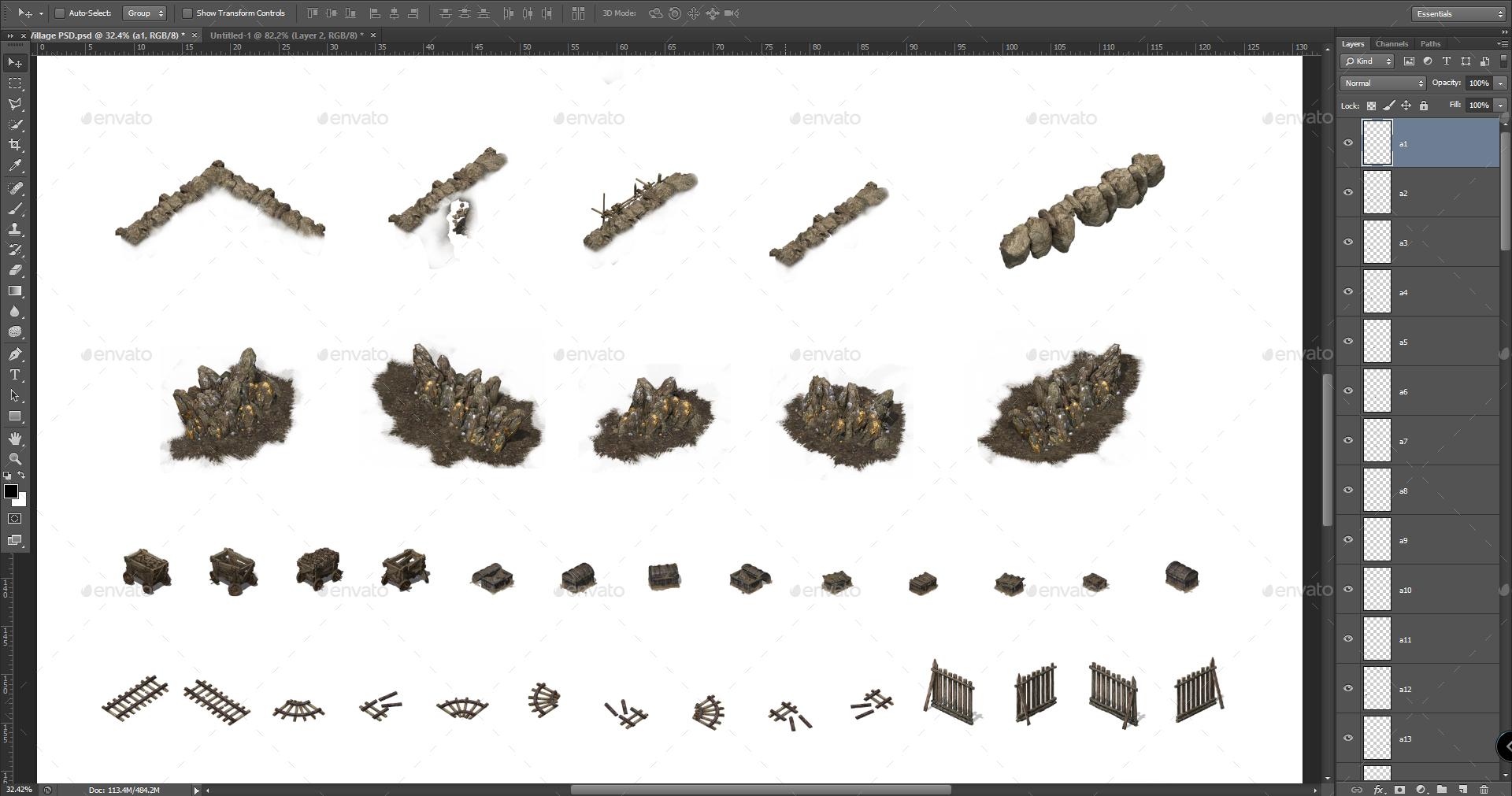Select the Type tool
The width and height of the screenshot is (1512, 796).
point(15,375)
